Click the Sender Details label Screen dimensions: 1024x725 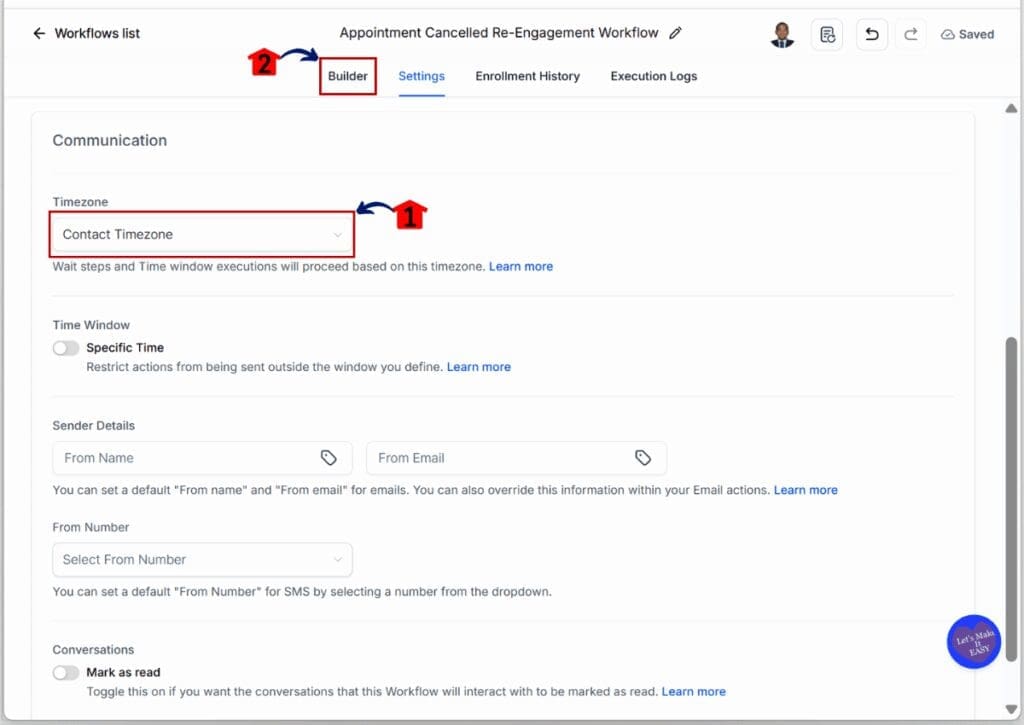click(93, 426)
